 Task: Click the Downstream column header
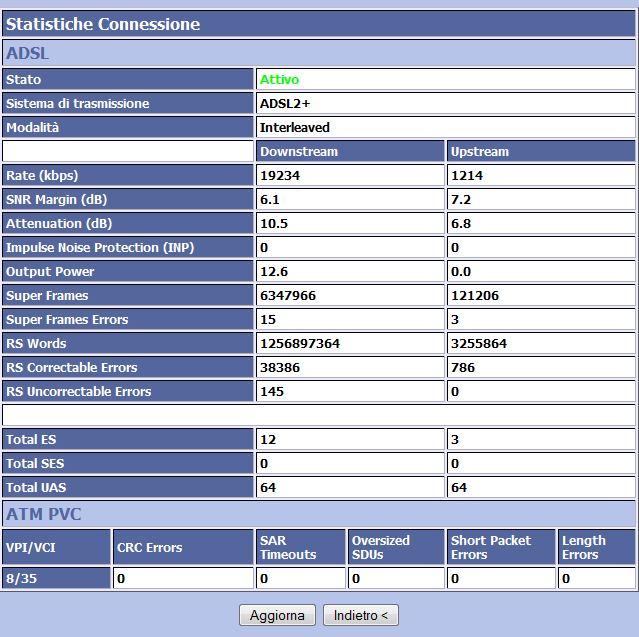[298, 151]
